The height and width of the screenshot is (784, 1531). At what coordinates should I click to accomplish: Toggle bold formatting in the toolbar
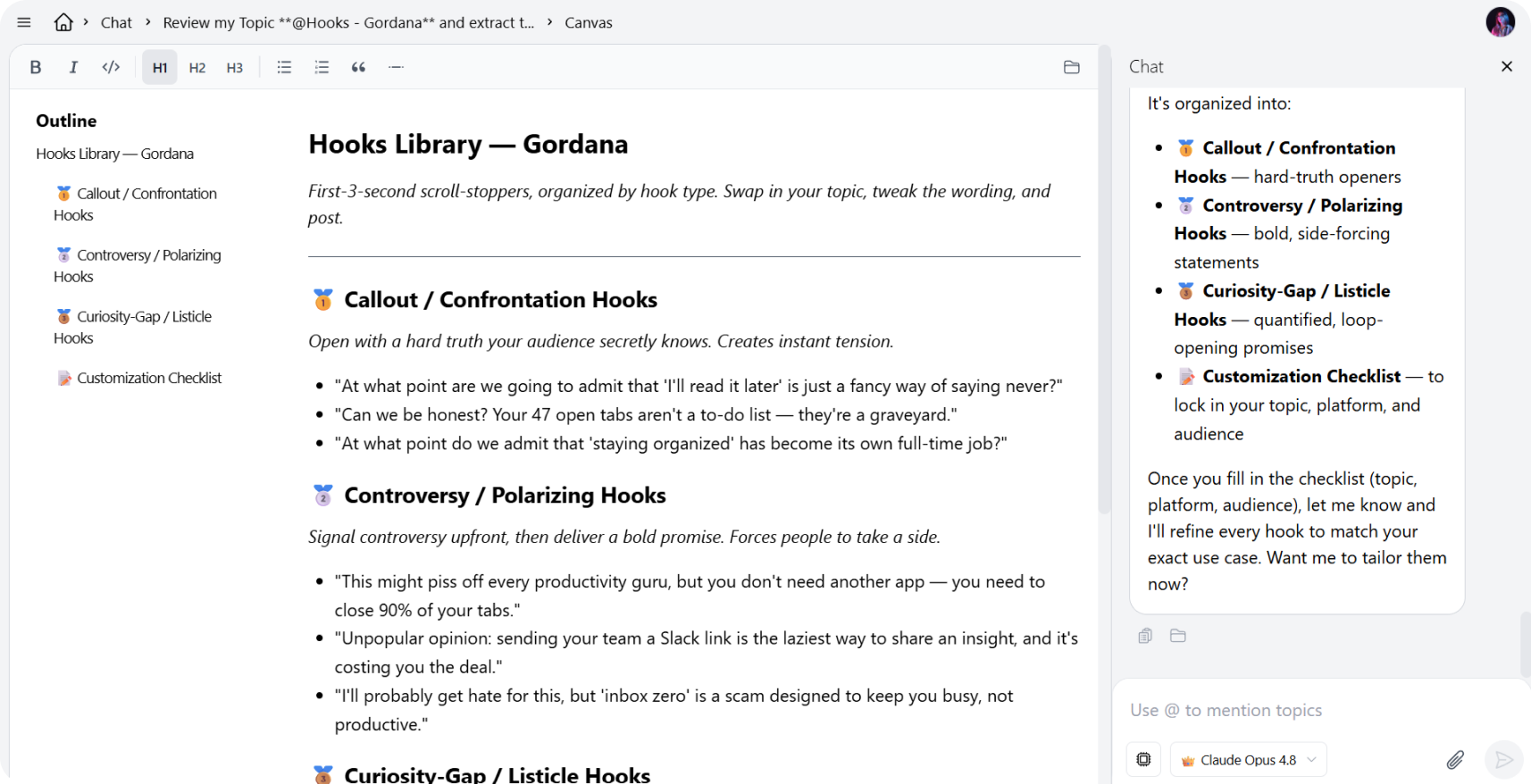click(36, 67)
